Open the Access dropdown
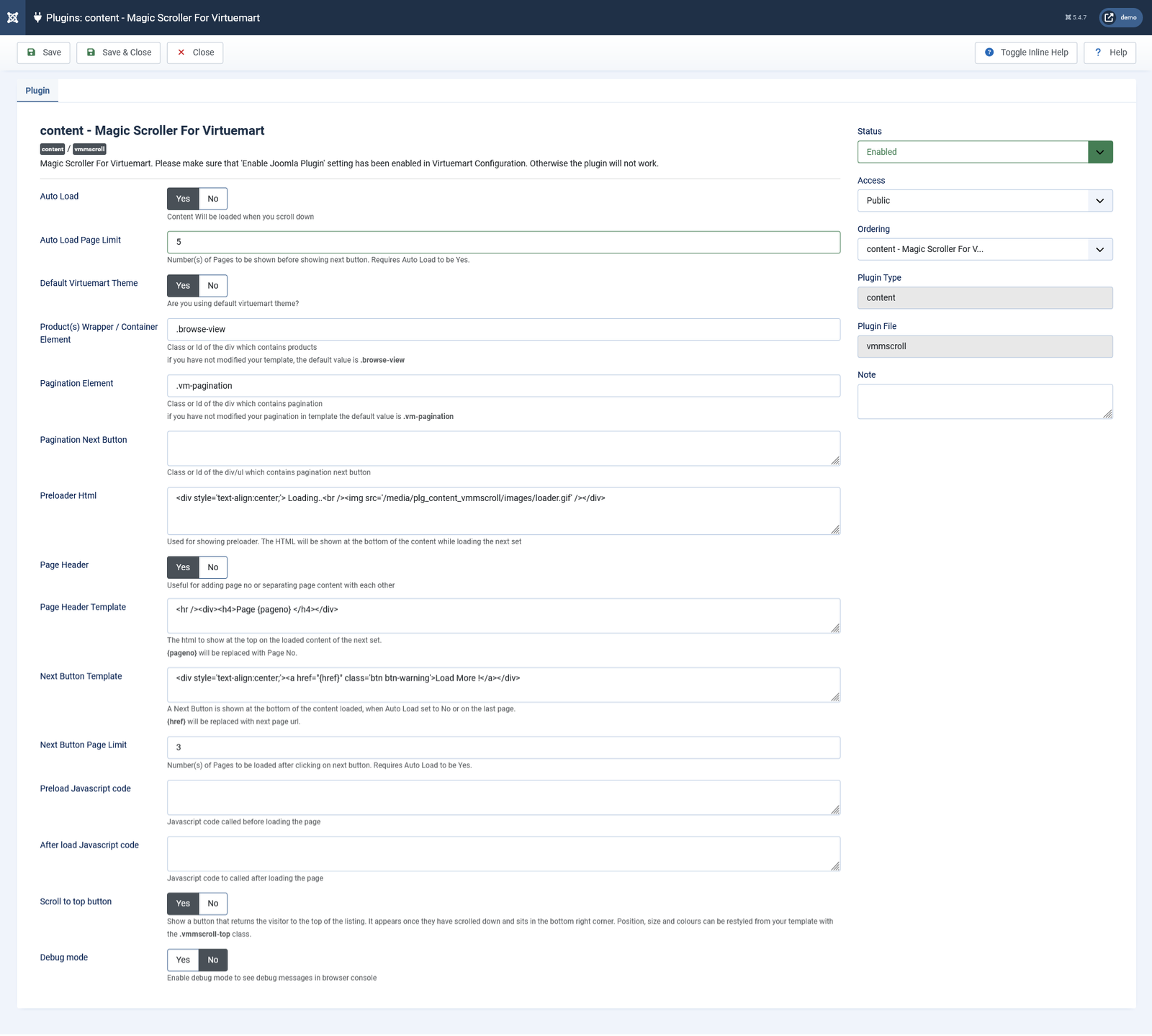1152x1036 pixels. (x=985, y=201)
